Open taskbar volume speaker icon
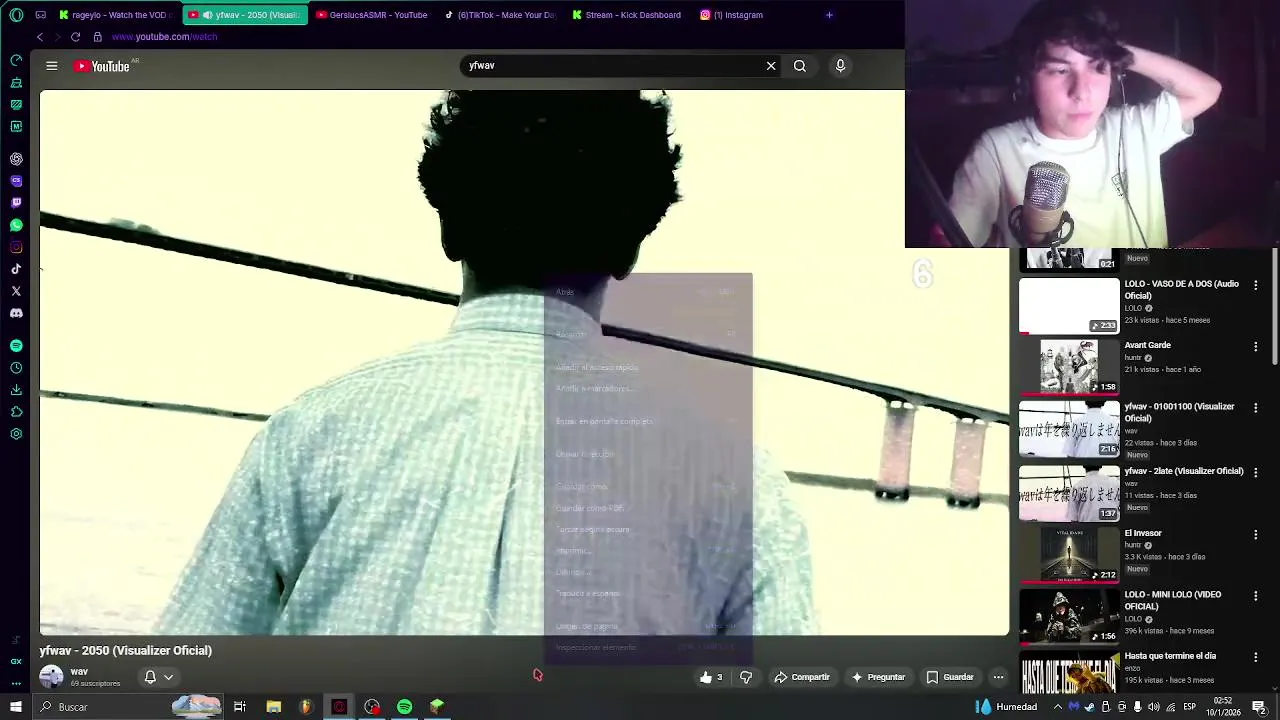 pos(1154,707)
